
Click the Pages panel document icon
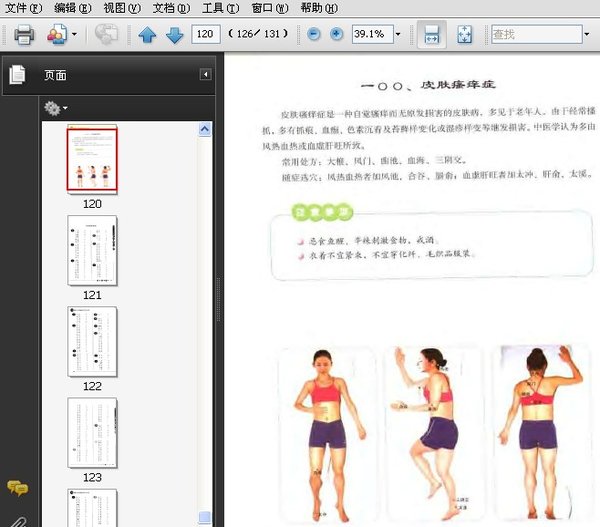click(x=17, y=75)
